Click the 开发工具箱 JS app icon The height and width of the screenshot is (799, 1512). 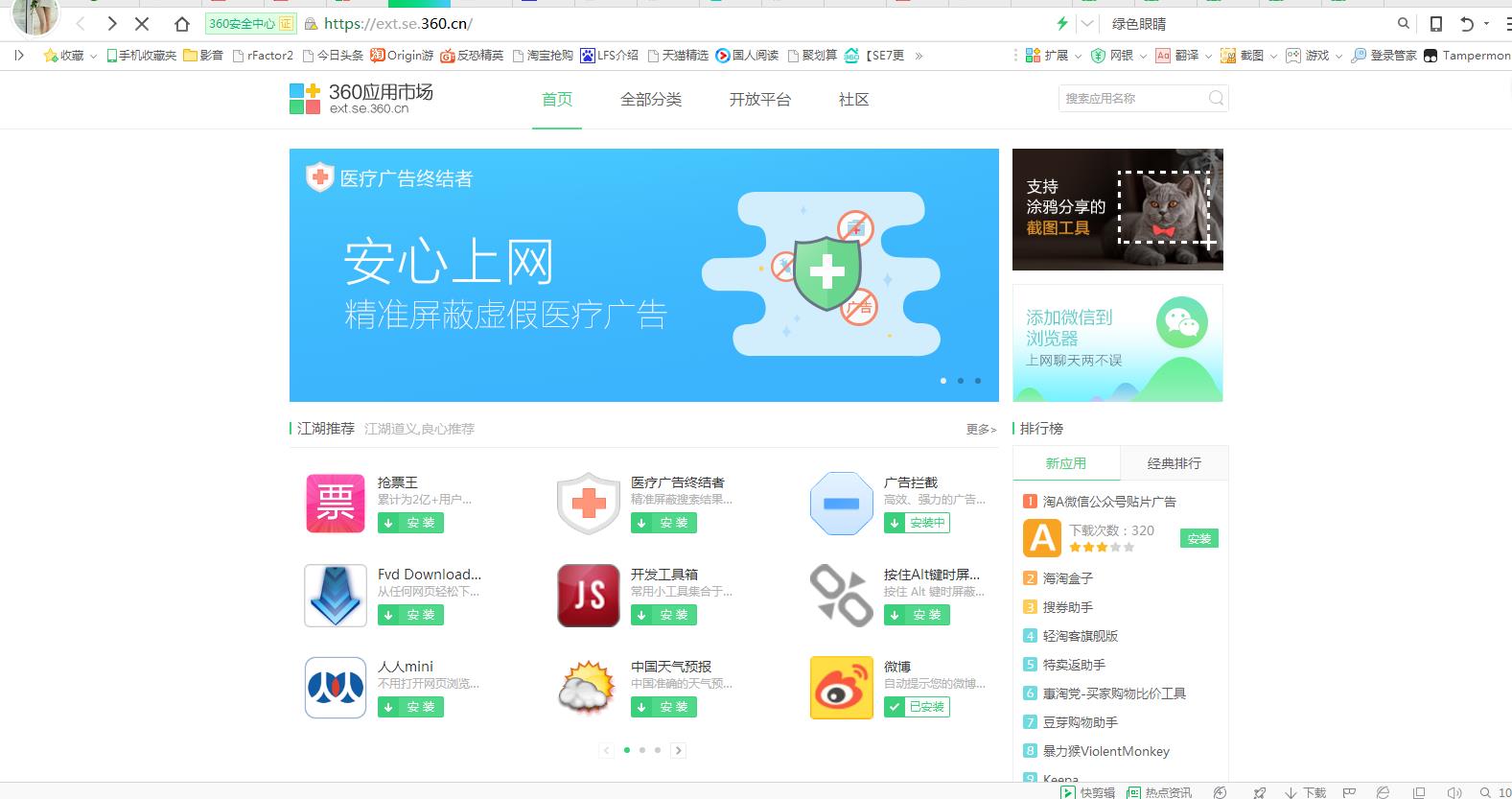[x=589, y=596]
